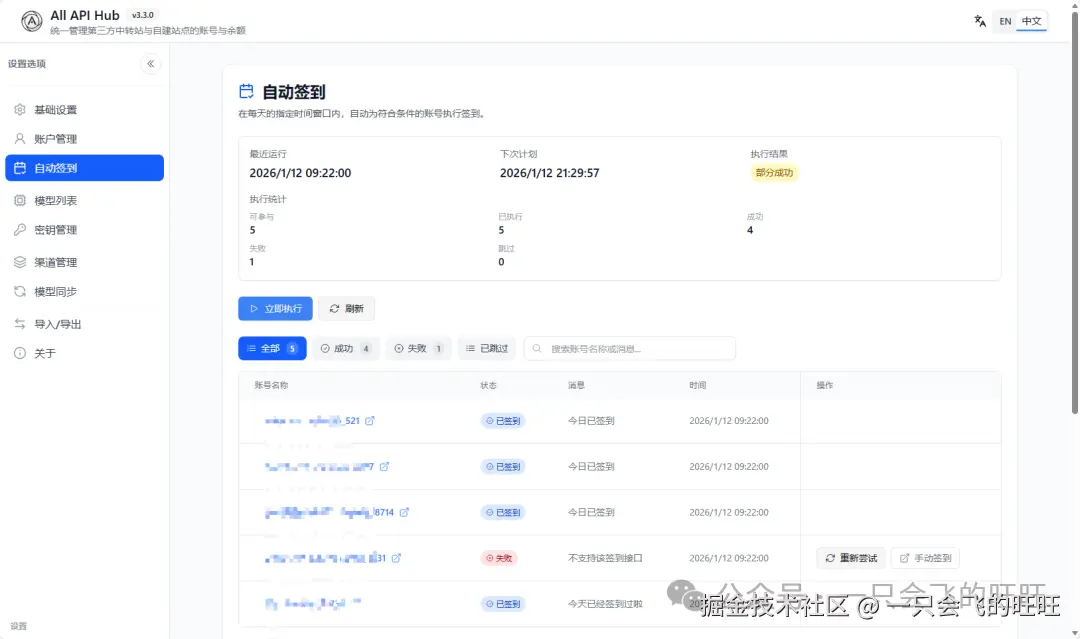Click the account name ending 8714

pyautogui.click(x=329, y=512)
